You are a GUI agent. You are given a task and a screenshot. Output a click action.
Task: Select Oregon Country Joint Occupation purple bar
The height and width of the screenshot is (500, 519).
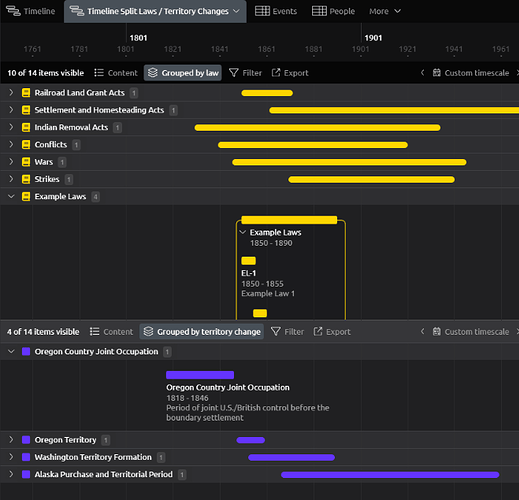[x=200, y=375]
